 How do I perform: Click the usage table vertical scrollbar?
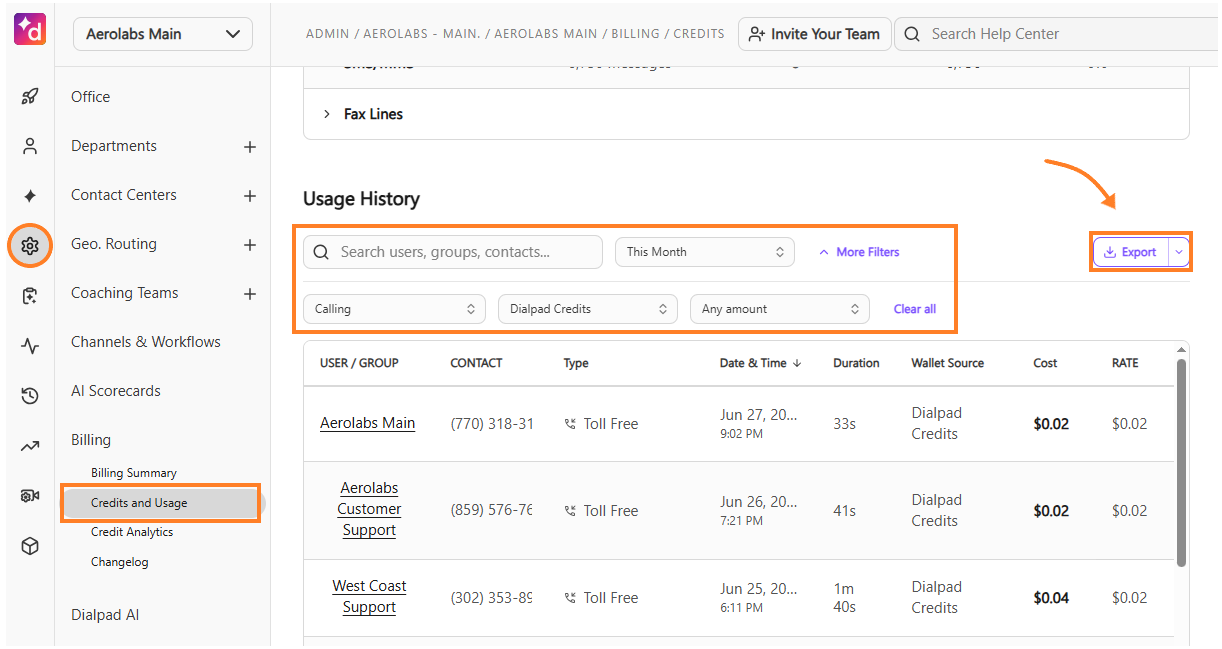pyautogui.click(x=1181, y=463)
